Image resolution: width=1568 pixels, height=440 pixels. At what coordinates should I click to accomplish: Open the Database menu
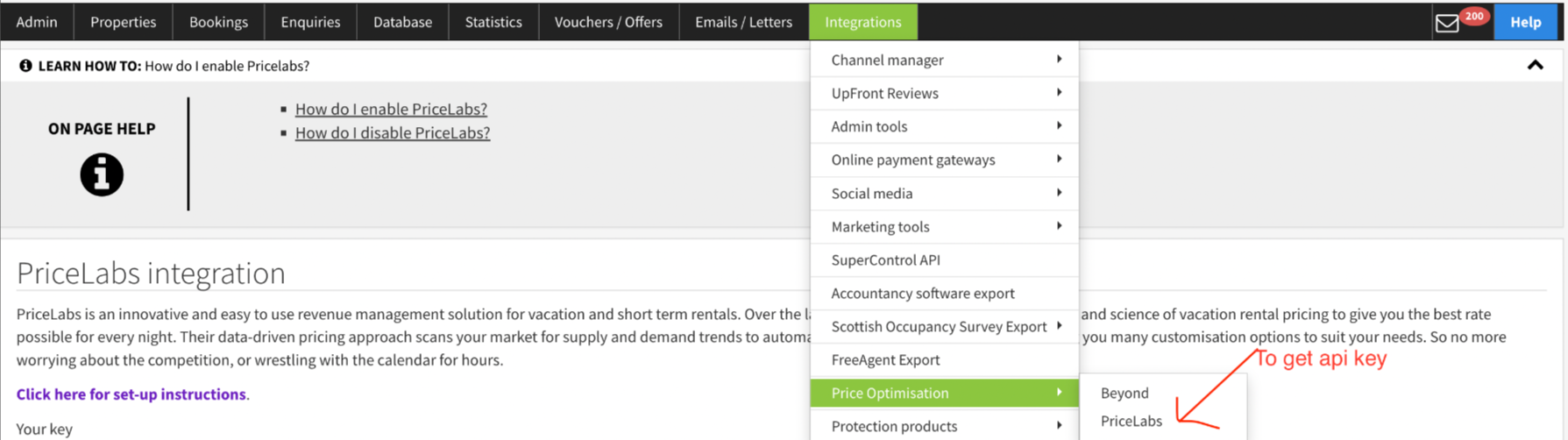pos(403,22)
